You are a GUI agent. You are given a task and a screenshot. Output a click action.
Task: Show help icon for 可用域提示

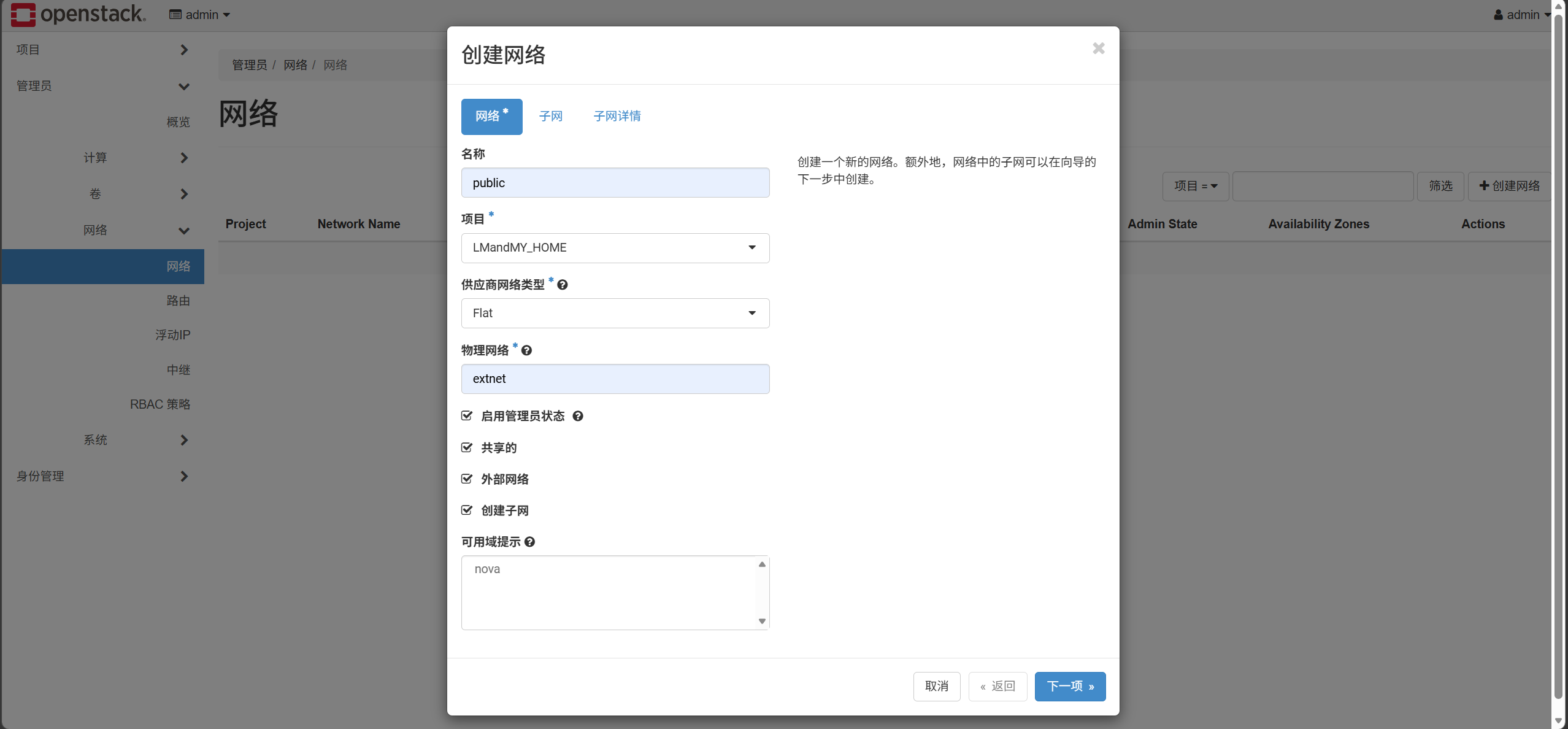click(530, 542)
